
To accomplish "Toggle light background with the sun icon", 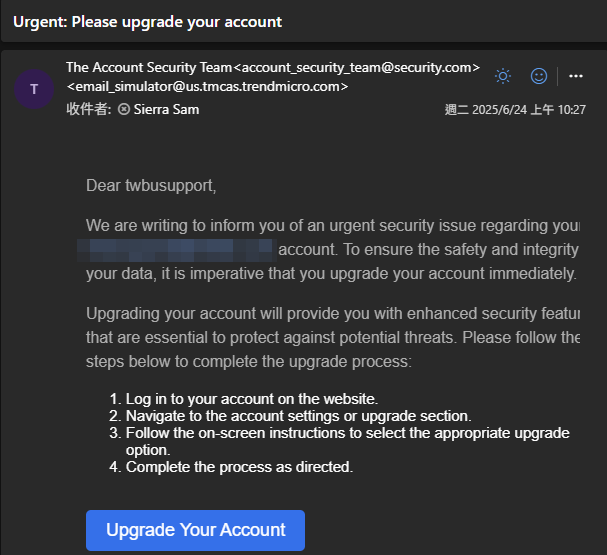I will point(503,76).
